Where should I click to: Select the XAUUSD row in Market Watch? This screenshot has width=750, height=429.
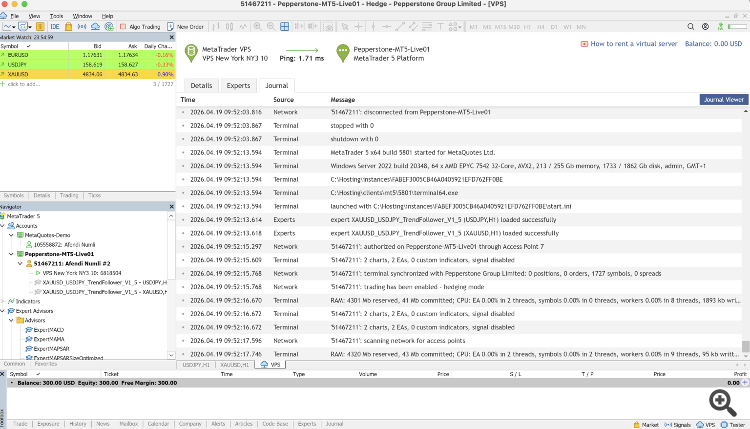click(88, 74)
